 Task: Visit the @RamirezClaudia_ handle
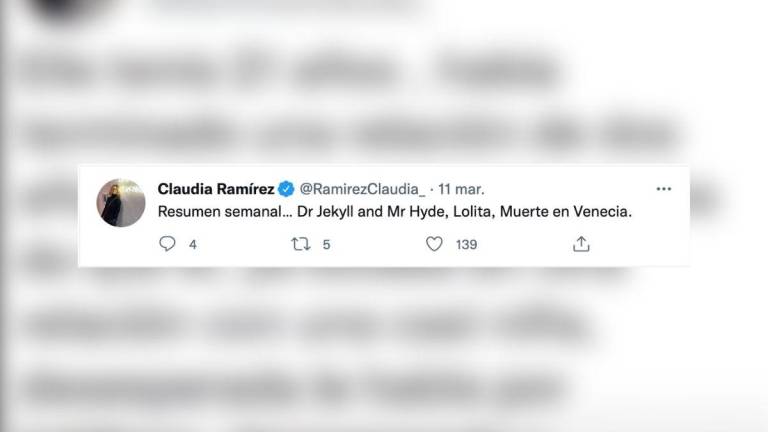coord(362,189)
